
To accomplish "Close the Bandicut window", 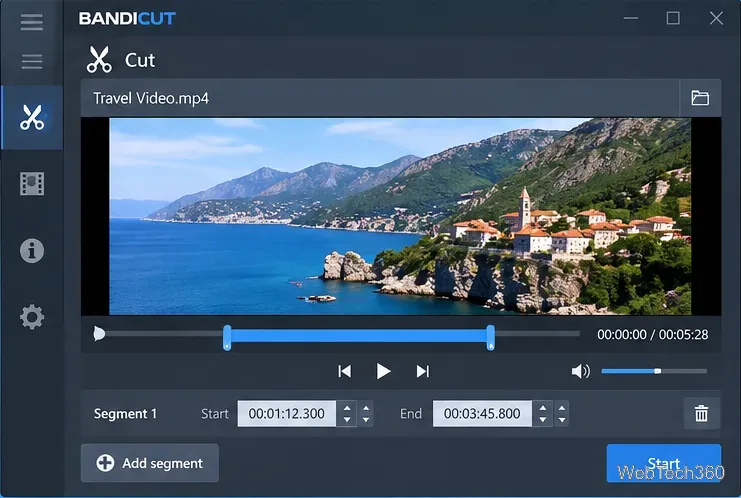I will (x=716, y=18).
